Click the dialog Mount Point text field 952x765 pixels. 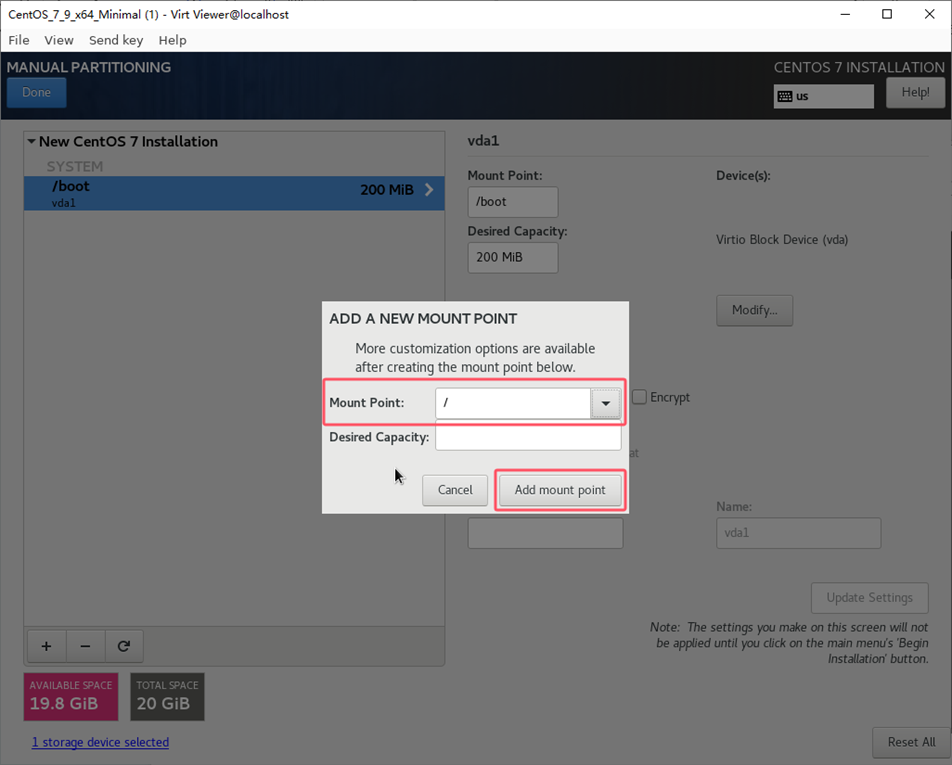513,403
